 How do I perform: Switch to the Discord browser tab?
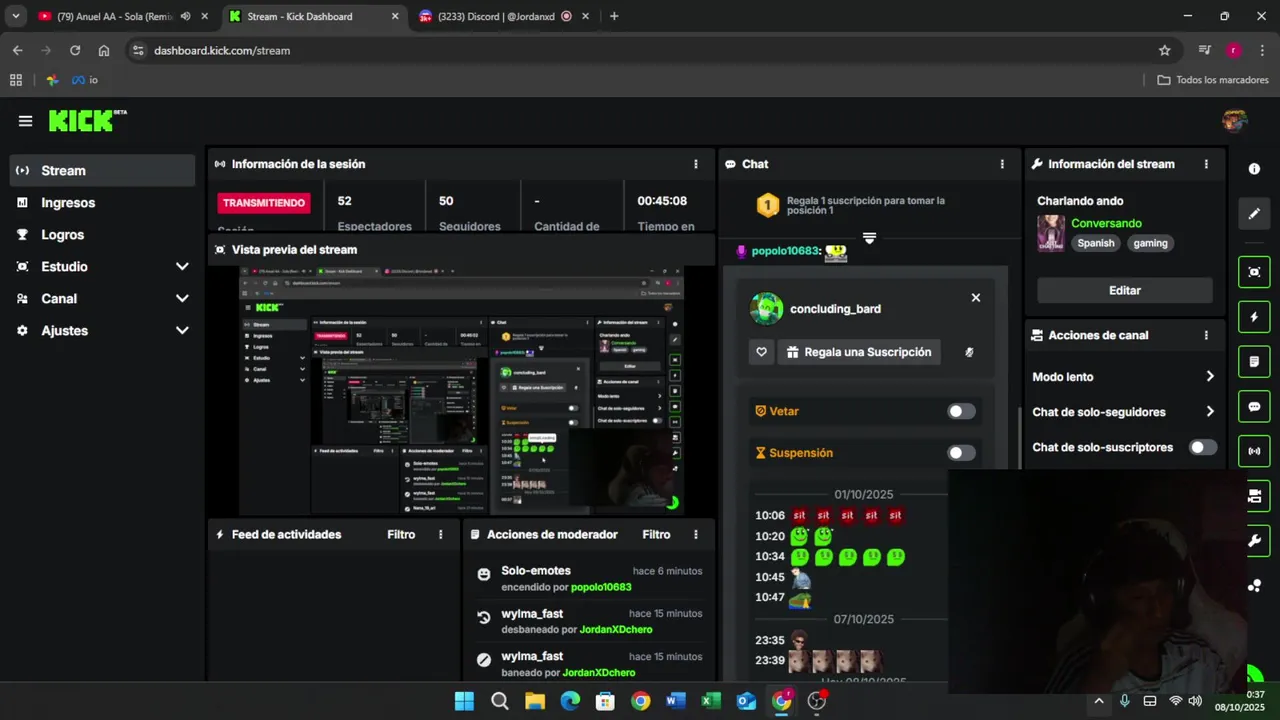[x=494, y=16]
